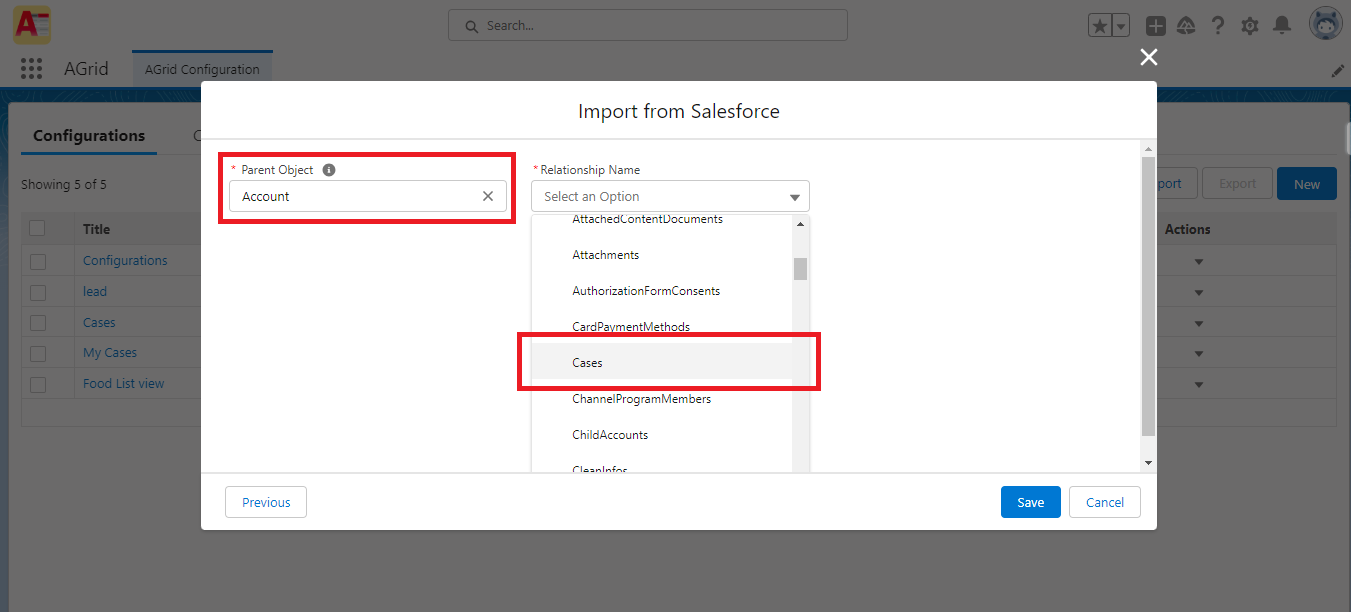Open the Global Actions plus icon
1351x612 pixels.
coord(1155,26)
